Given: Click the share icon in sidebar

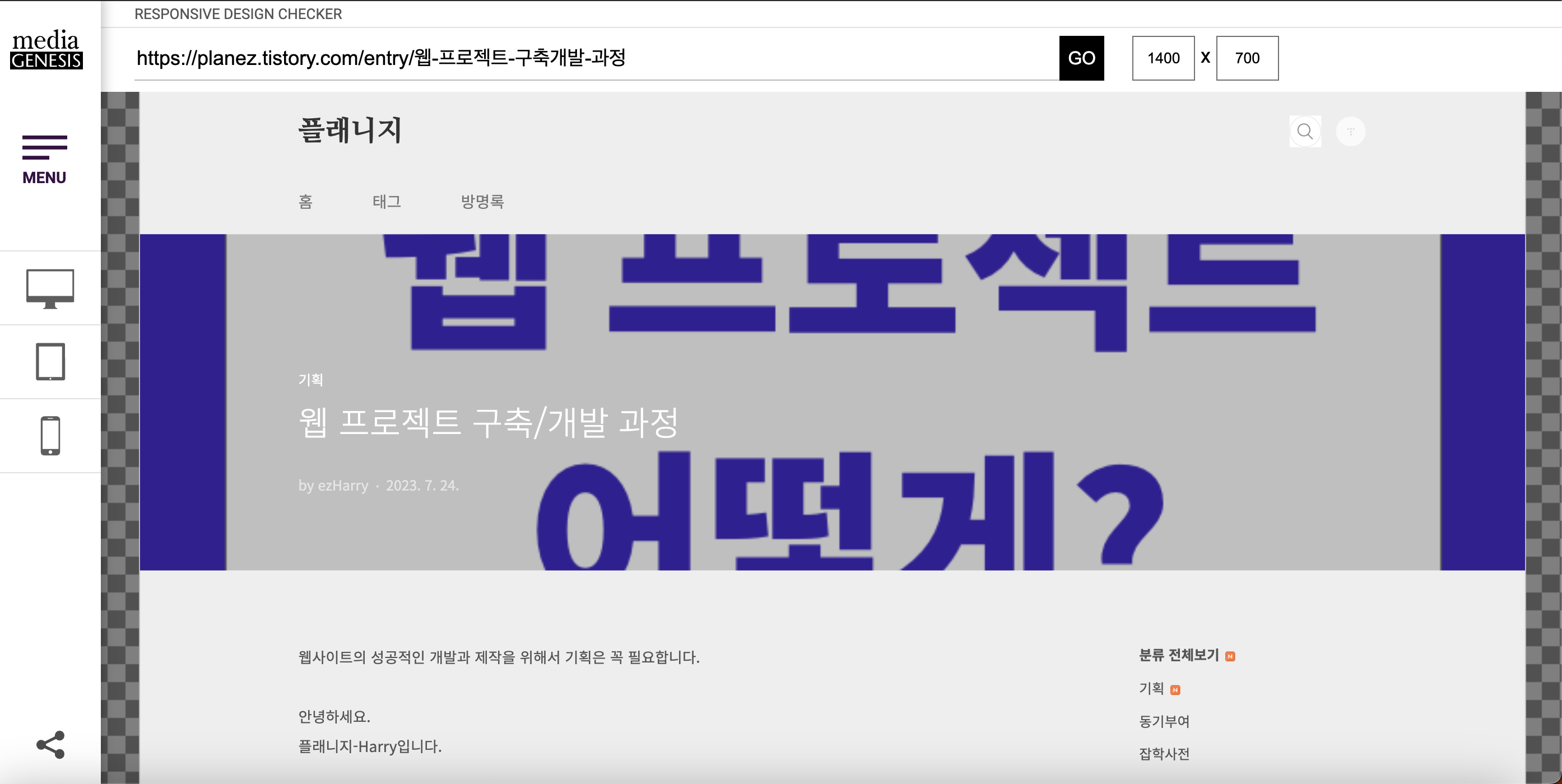Looking at the screenshot, I should click(x=50, y=745).
